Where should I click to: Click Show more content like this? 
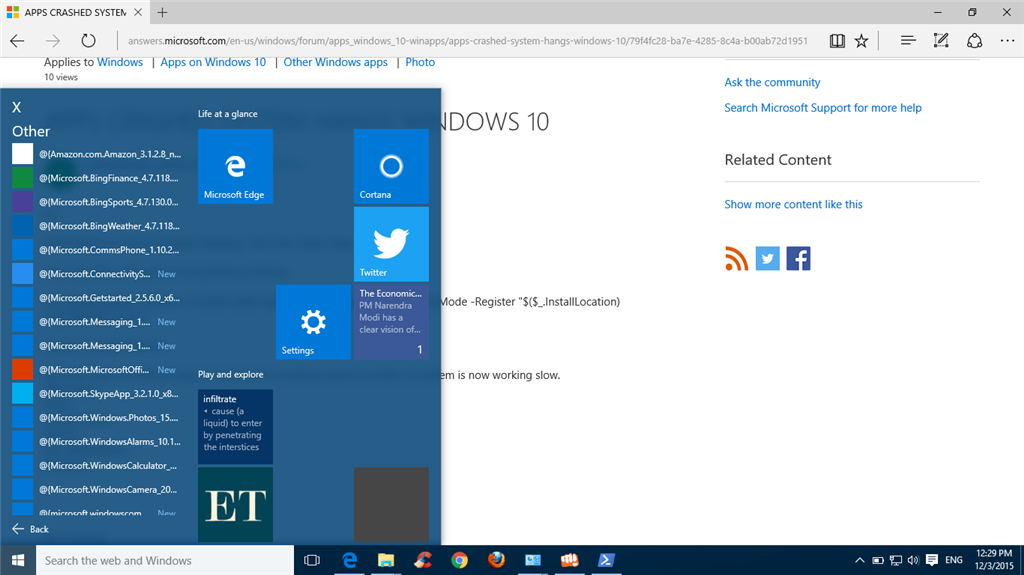tap(793, 205)
